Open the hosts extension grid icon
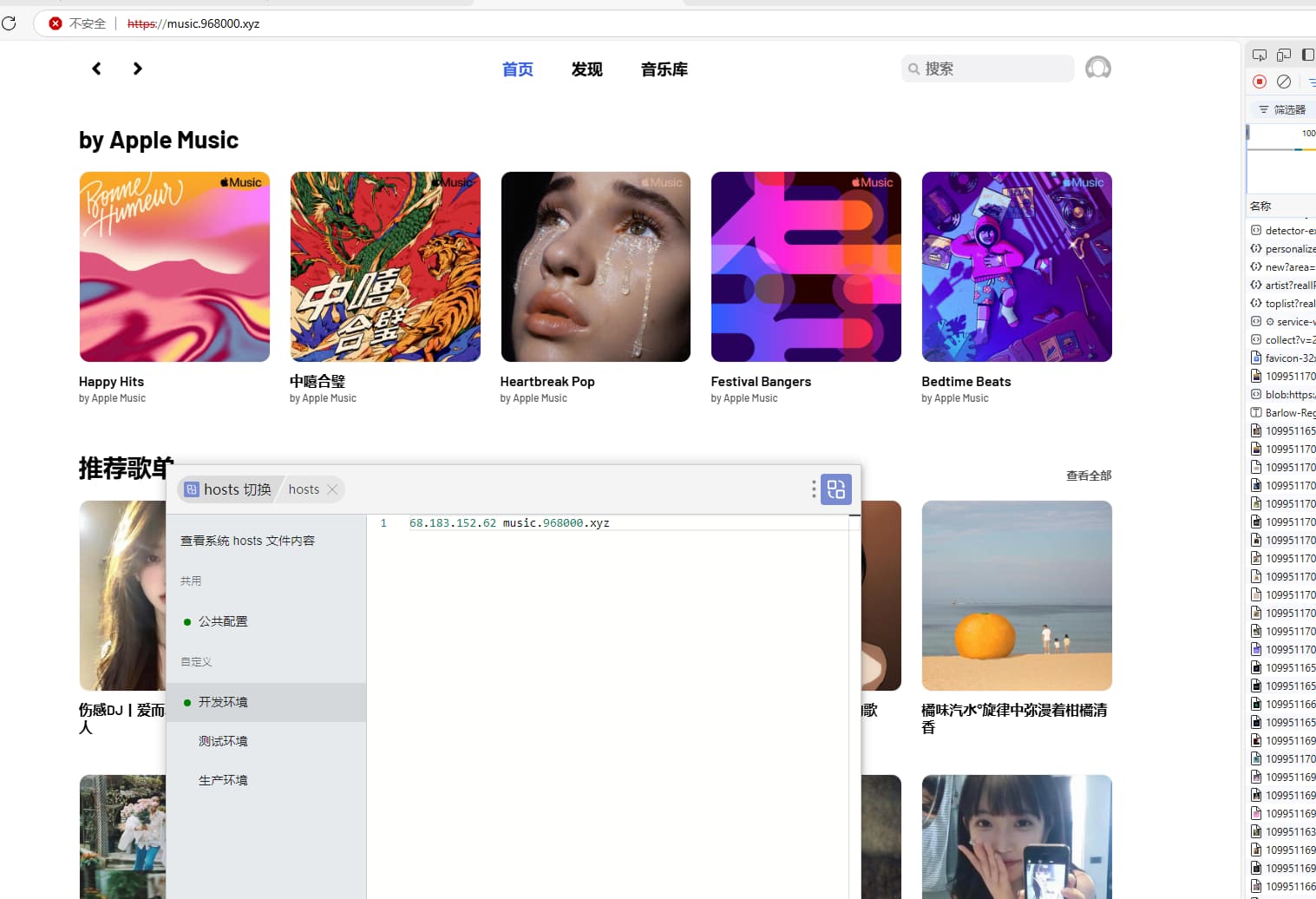1316x899 pixels. click(x=836, y=489)
